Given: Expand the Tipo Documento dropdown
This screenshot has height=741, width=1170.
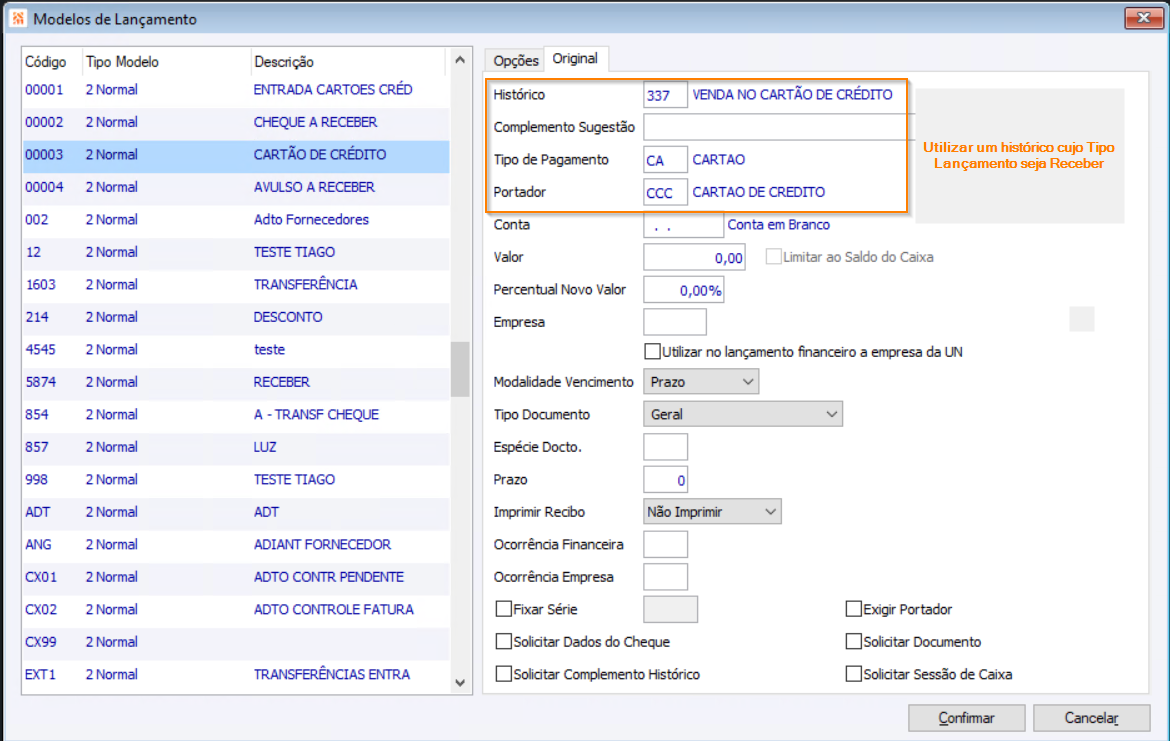Looking at the screenshot, I should tap(743, 414).
